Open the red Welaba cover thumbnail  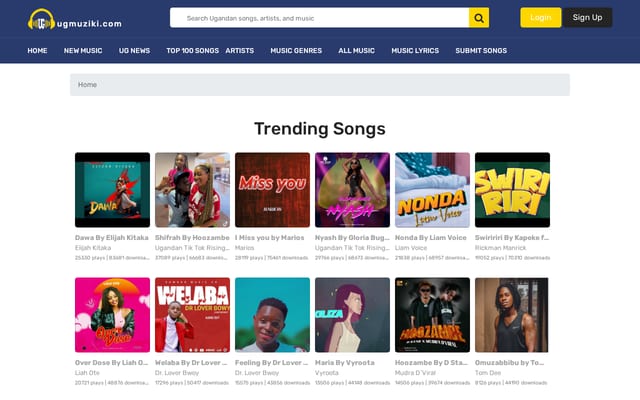click(192, 315)
